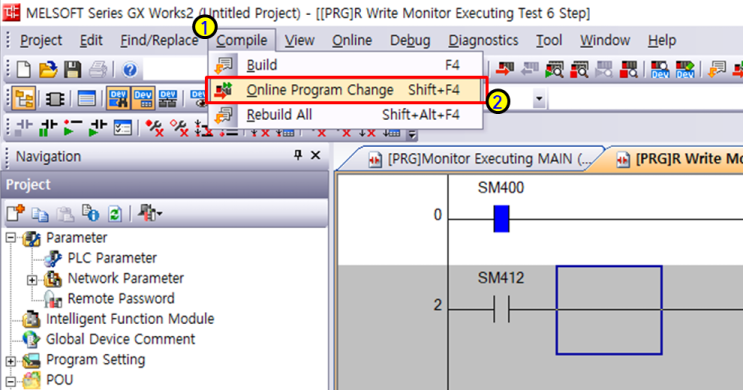Viewport: 743px width, 390px height.
Task: Open the Help menu
Action: point(662,40)
